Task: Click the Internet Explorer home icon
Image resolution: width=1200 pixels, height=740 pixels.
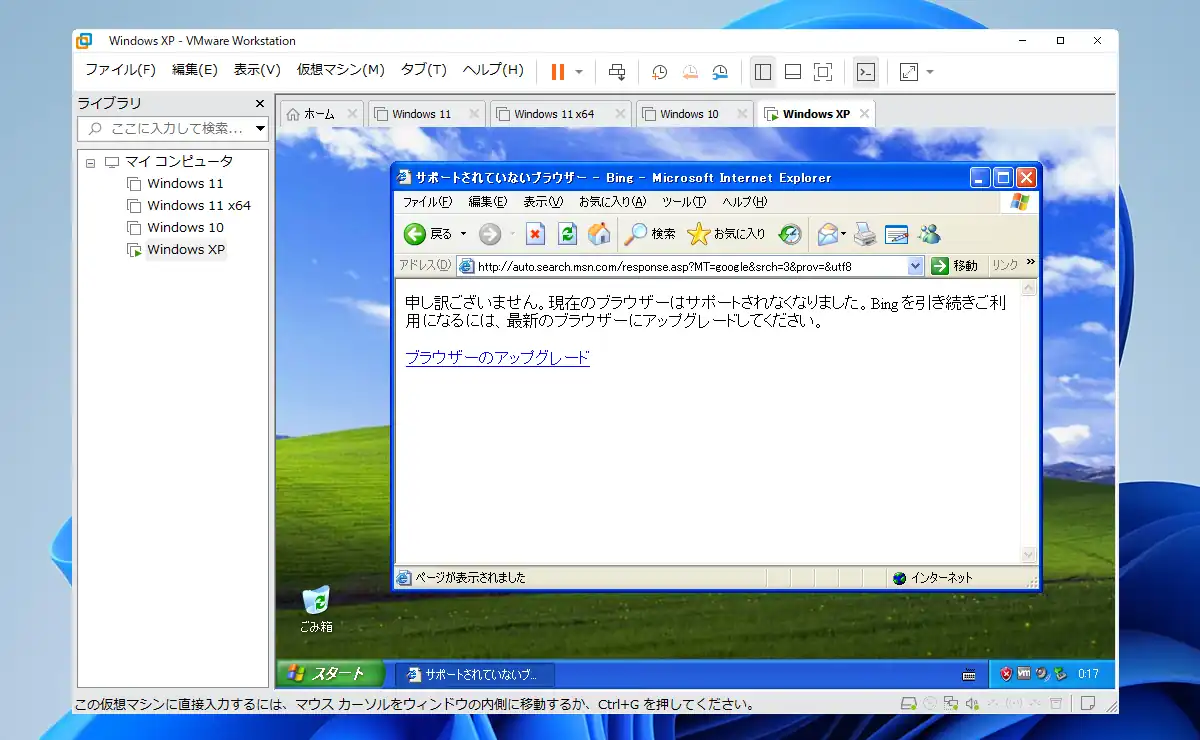Action: tap(599, 234)
